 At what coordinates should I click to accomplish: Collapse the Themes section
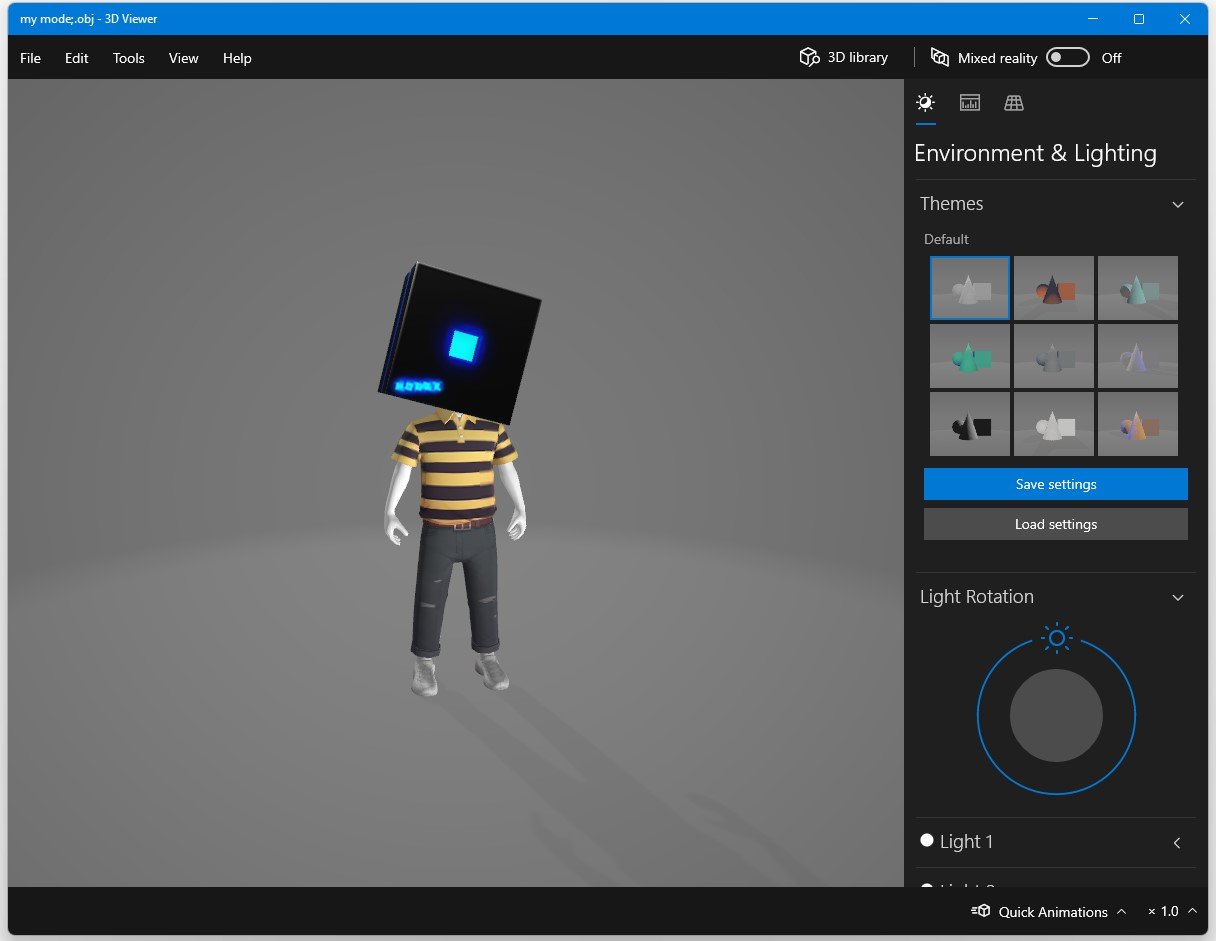click(x=1177, y=204)
